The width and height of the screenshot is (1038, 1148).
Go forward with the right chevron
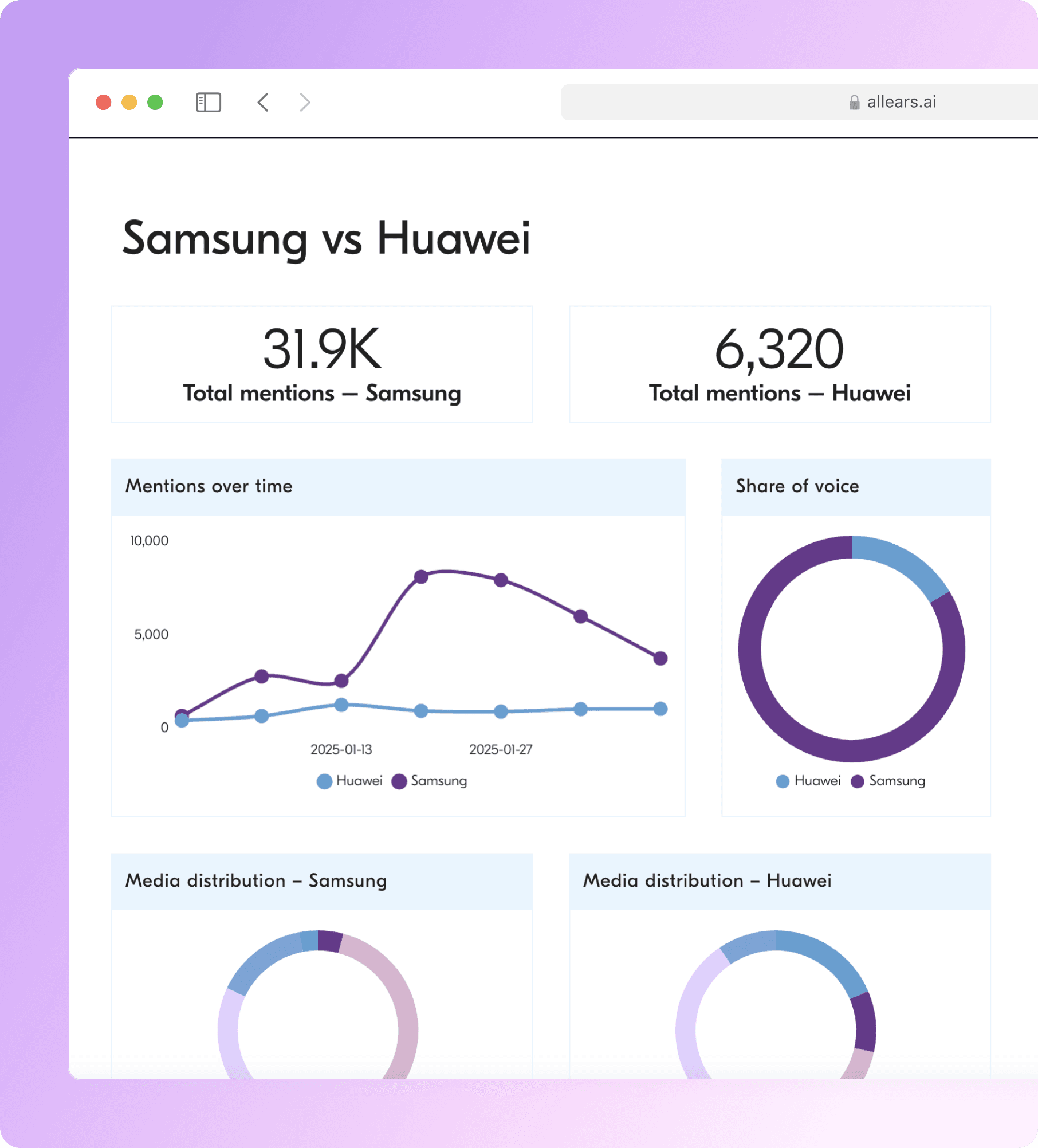pyautogui.click(x=305, y=103)
